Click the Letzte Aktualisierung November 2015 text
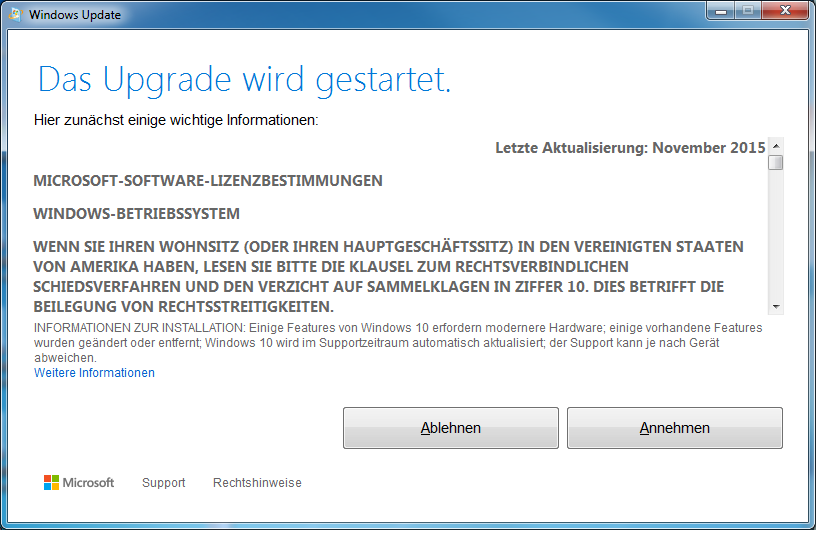The height and width of the screenshot is (545, 837). [x=630, y=148]
